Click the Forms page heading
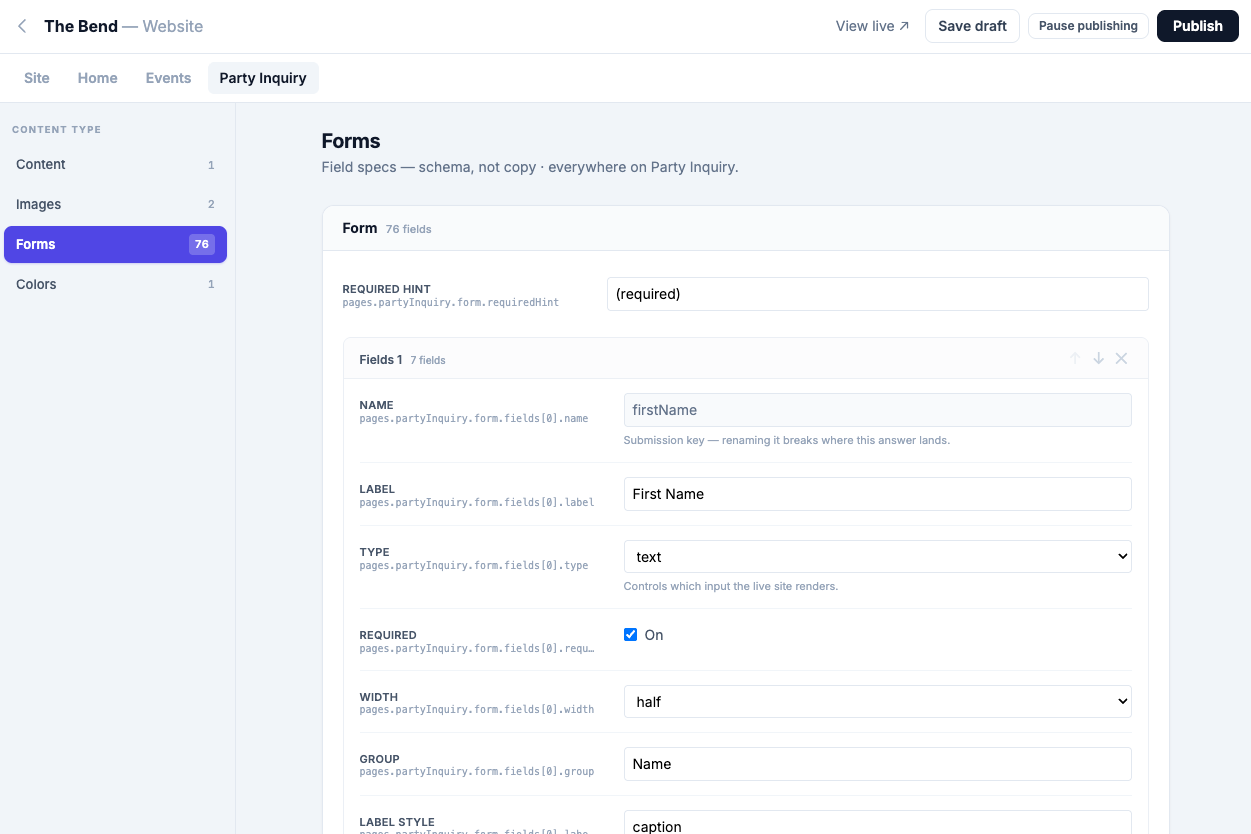The image size is (1251, 834). (351, 141)
